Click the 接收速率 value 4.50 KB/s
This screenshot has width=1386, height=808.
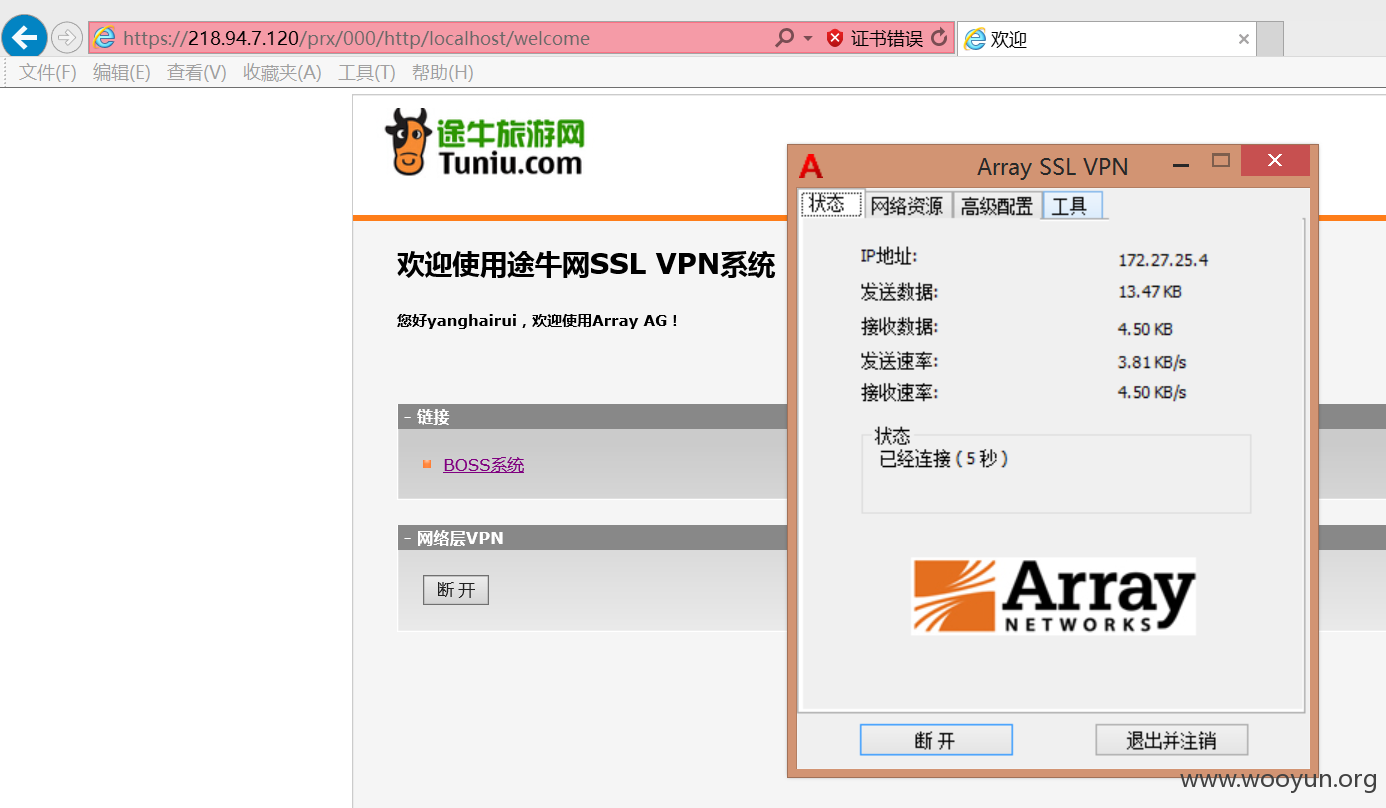[x=1152, y=392]
